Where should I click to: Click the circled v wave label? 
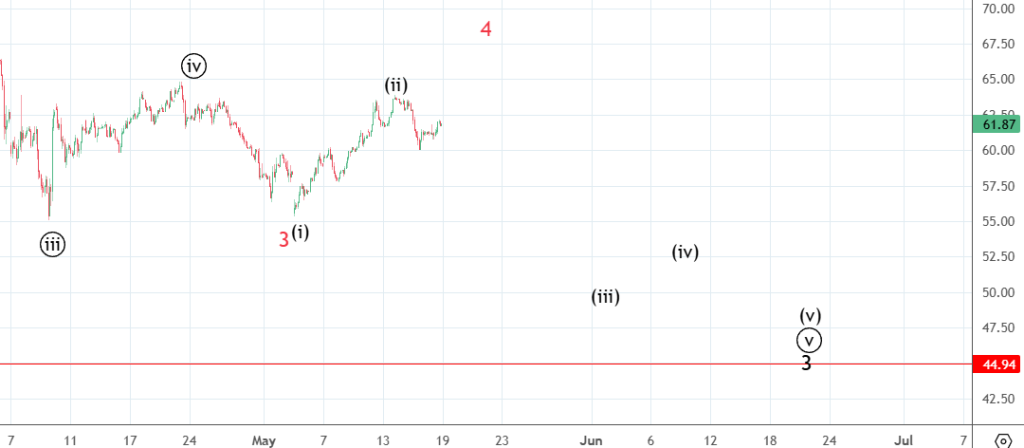click(810, 340)
